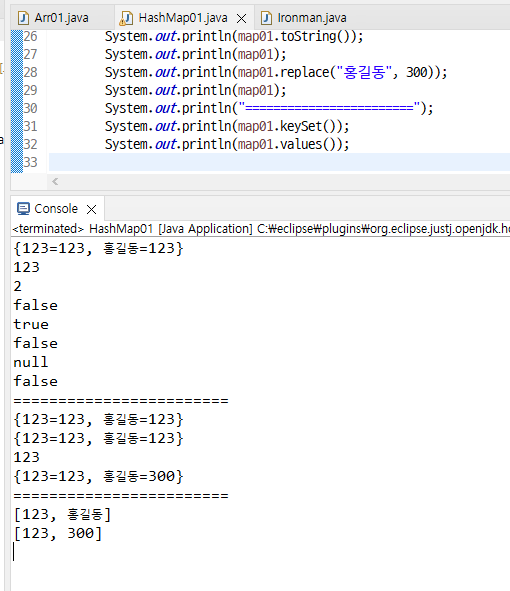The height and width of the screenshot is (591, 510).
Task: Click the Console monitor icon
Action: pos(23,208)
